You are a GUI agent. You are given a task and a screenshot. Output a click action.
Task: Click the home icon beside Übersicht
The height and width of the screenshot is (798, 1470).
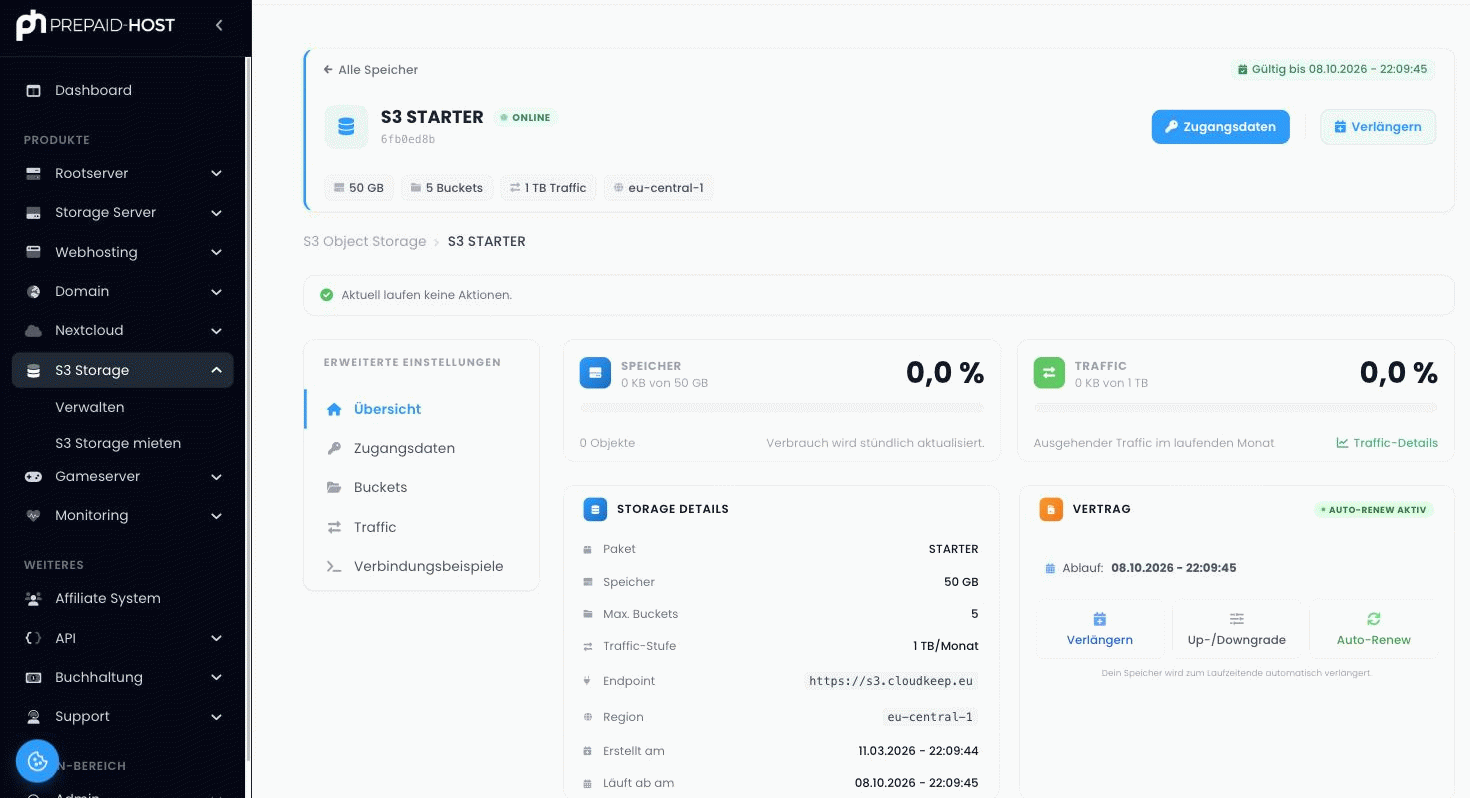coord(334,409)
